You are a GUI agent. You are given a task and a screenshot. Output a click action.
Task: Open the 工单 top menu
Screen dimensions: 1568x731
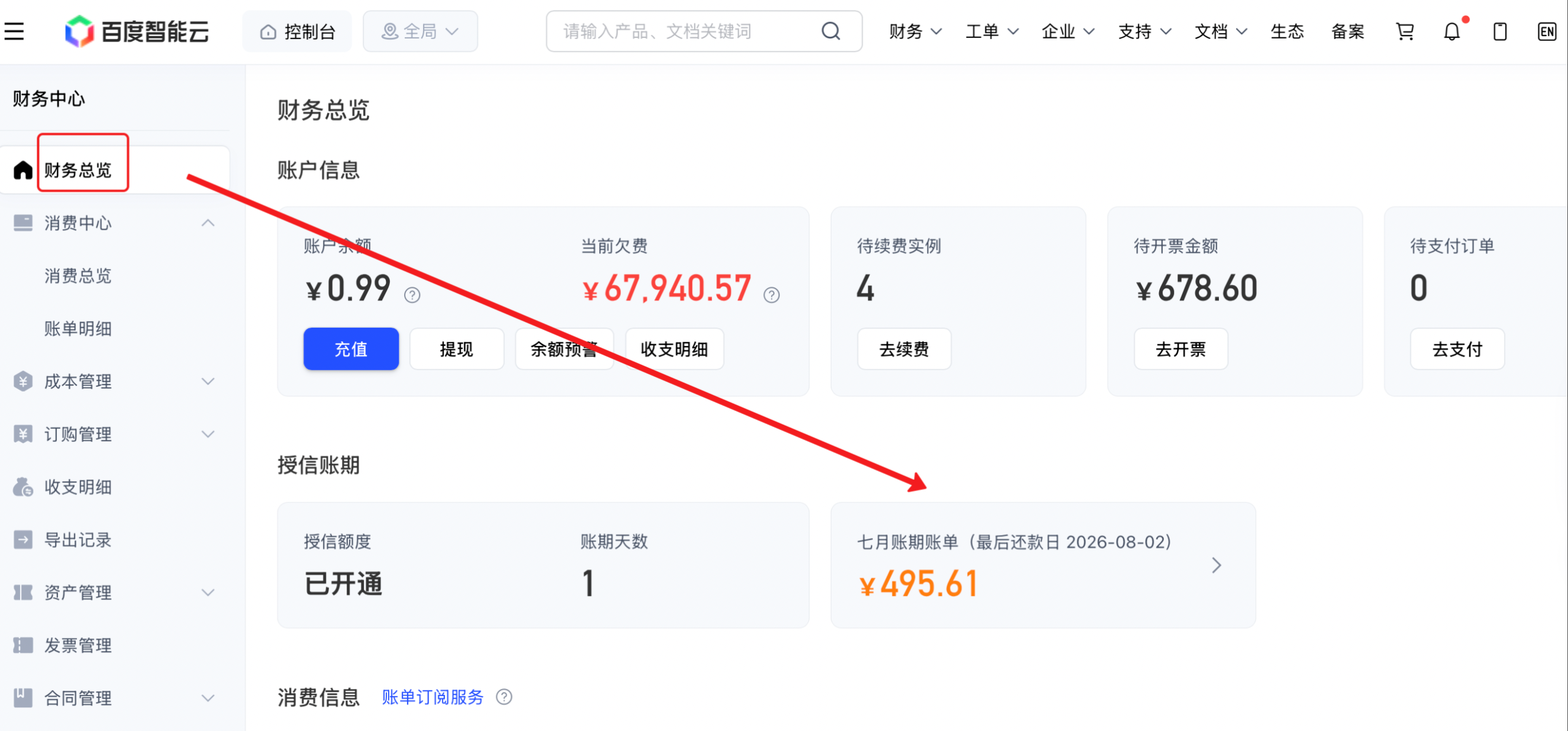tap(991, 31)
